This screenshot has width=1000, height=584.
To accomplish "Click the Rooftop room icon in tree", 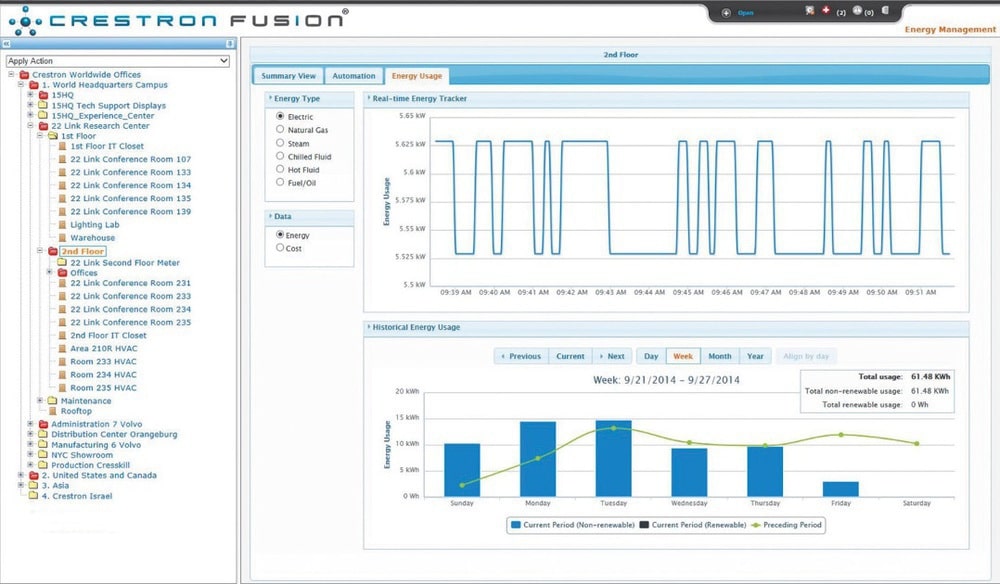I will pyautogui.click(x=52, y=411).
